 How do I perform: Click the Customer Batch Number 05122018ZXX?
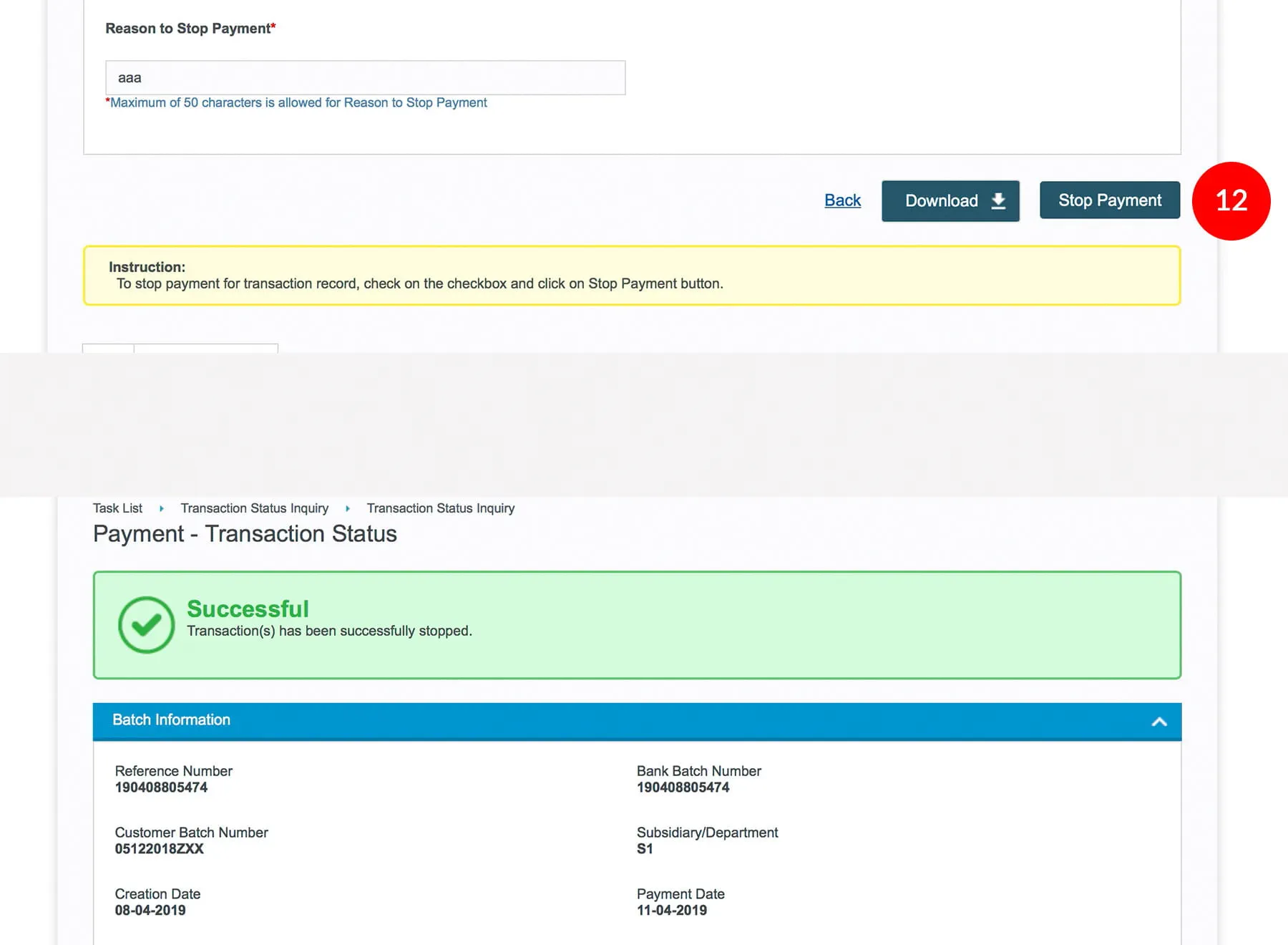click(159, 849)
